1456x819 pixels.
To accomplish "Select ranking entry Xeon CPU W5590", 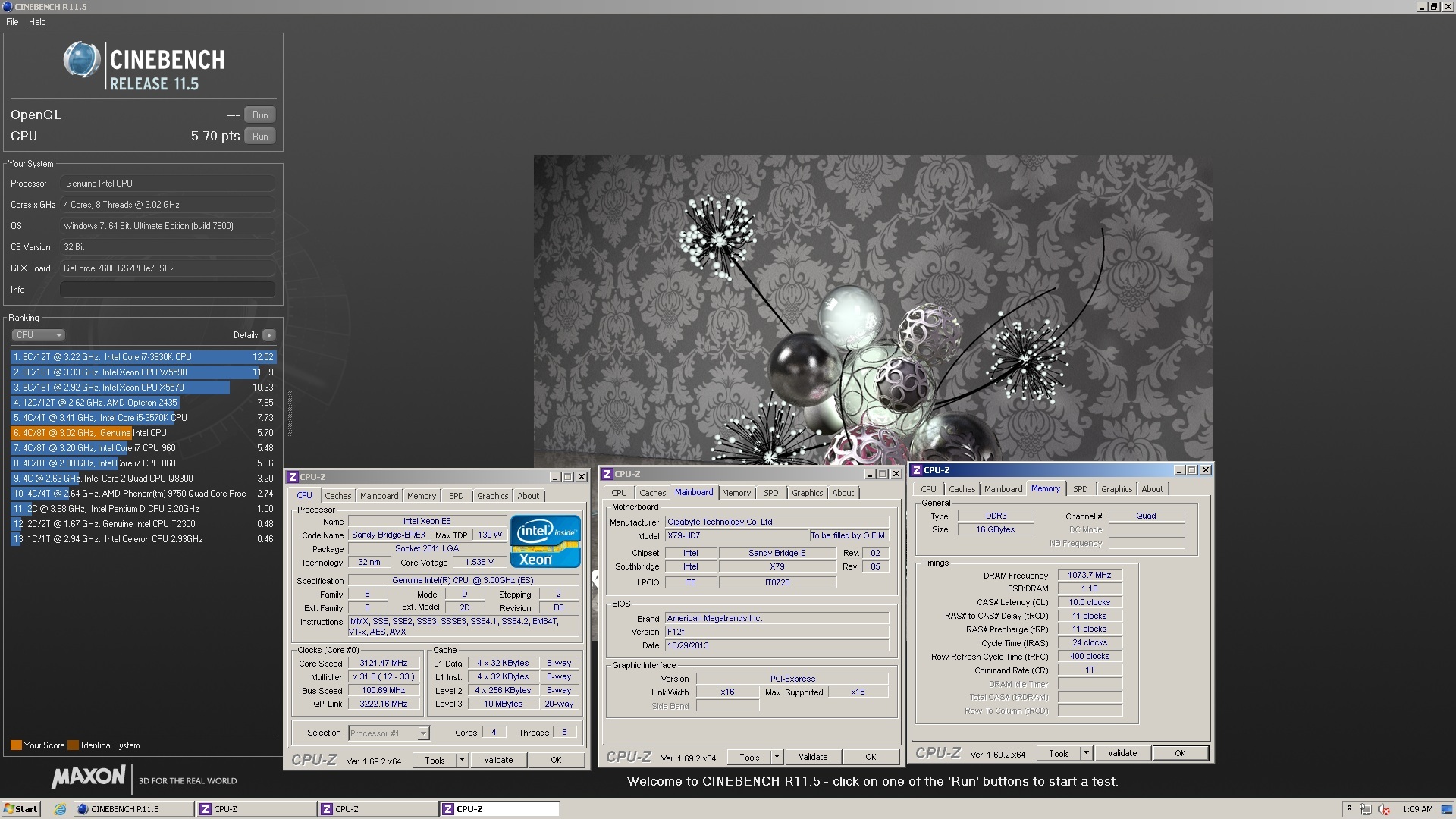I will (143, 372).
